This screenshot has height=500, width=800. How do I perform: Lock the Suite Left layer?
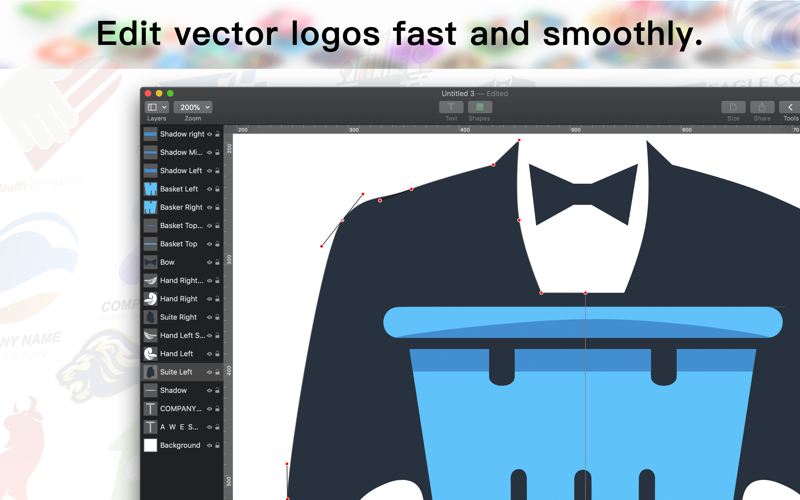point(217,372)
